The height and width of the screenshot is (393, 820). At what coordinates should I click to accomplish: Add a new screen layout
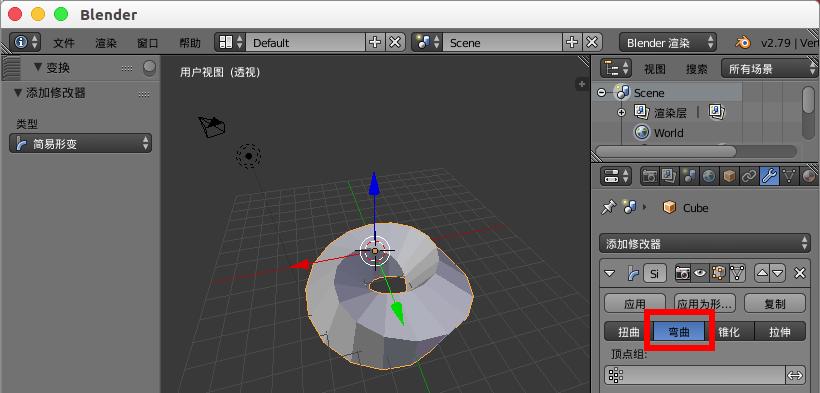(374, 42)
